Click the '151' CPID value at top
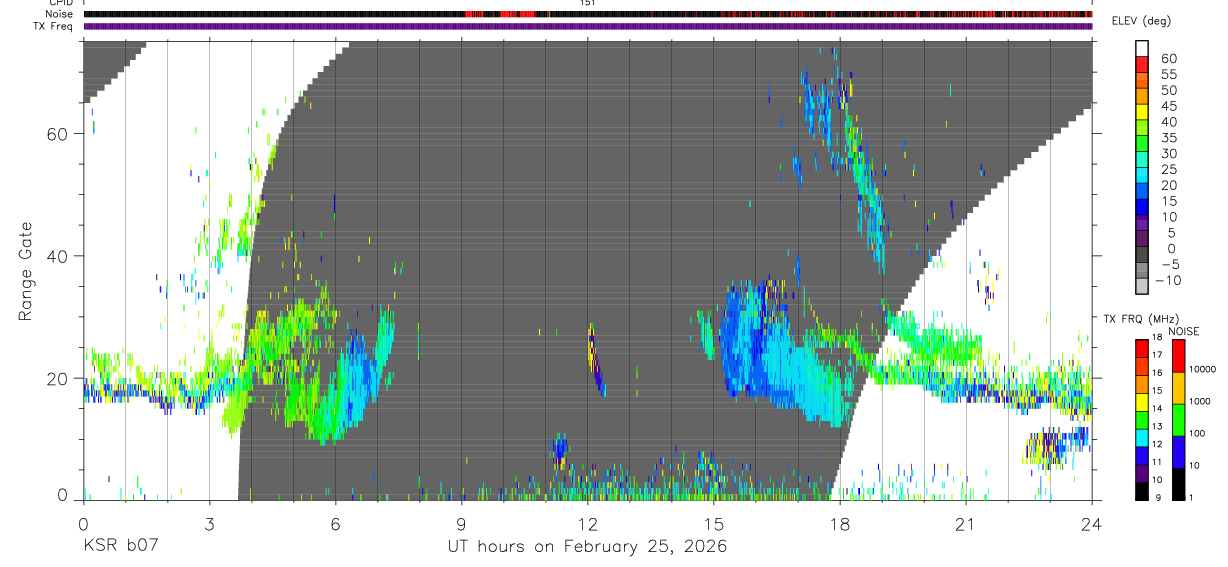 587,3
